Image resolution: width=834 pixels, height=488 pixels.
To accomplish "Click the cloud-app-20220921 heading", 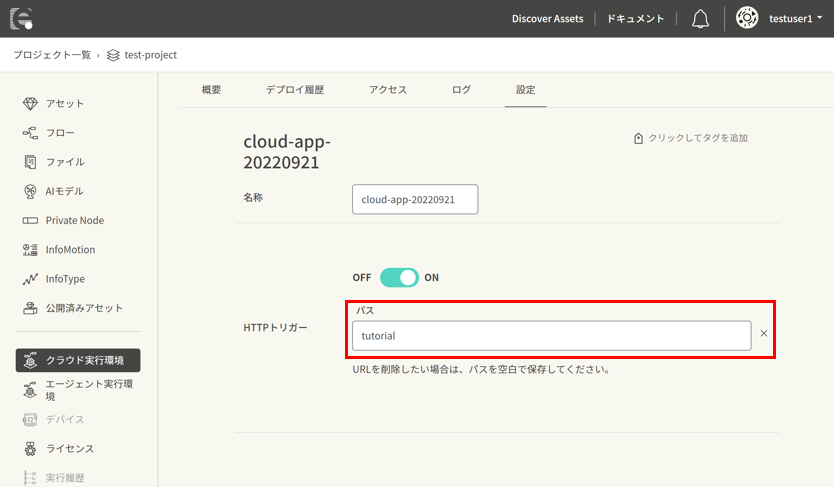I will [287, 152].
